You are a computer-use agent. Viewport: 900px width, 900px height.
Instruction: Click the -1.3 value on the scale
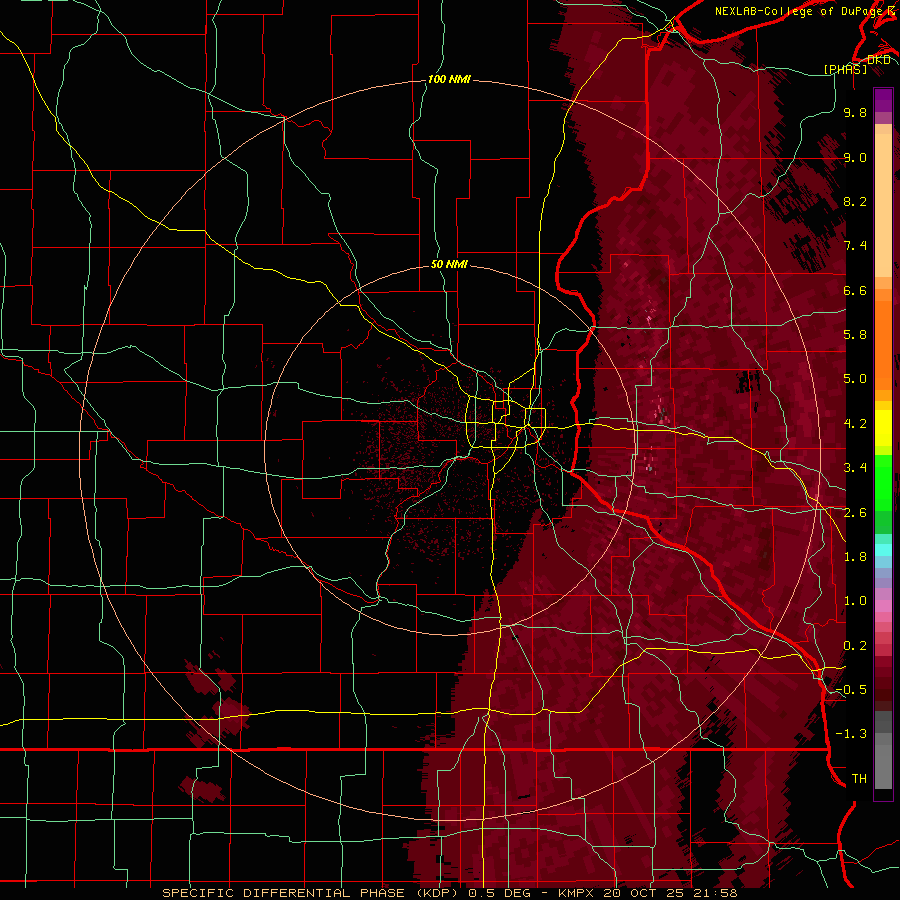tap(851, 734)
